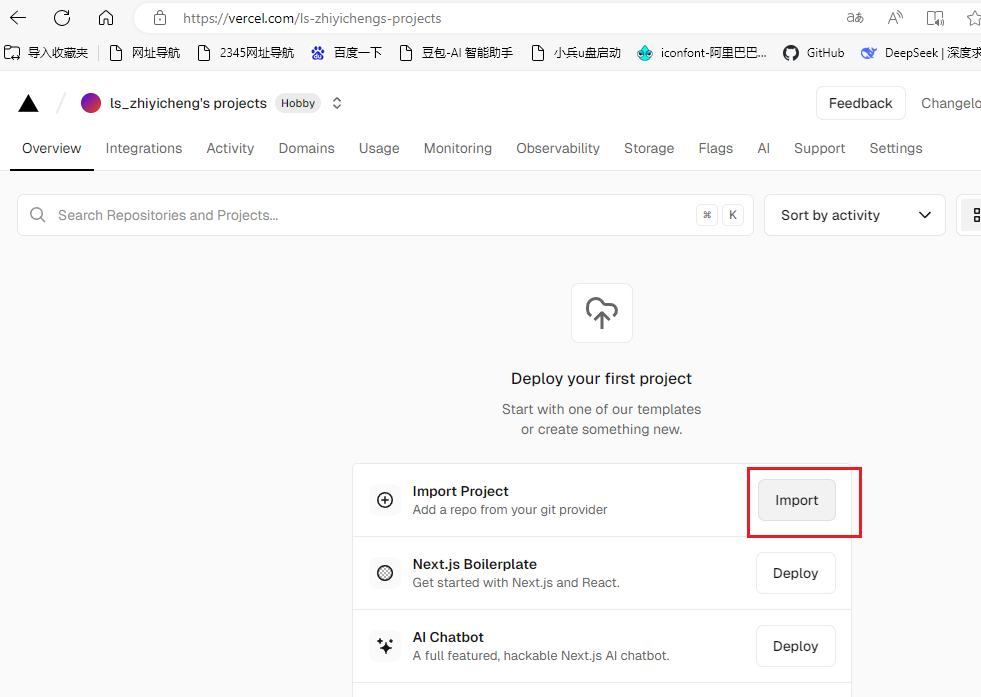981x697 pixels.
Task: Expand the team switcher chevrons
Action: click(337, 103)
